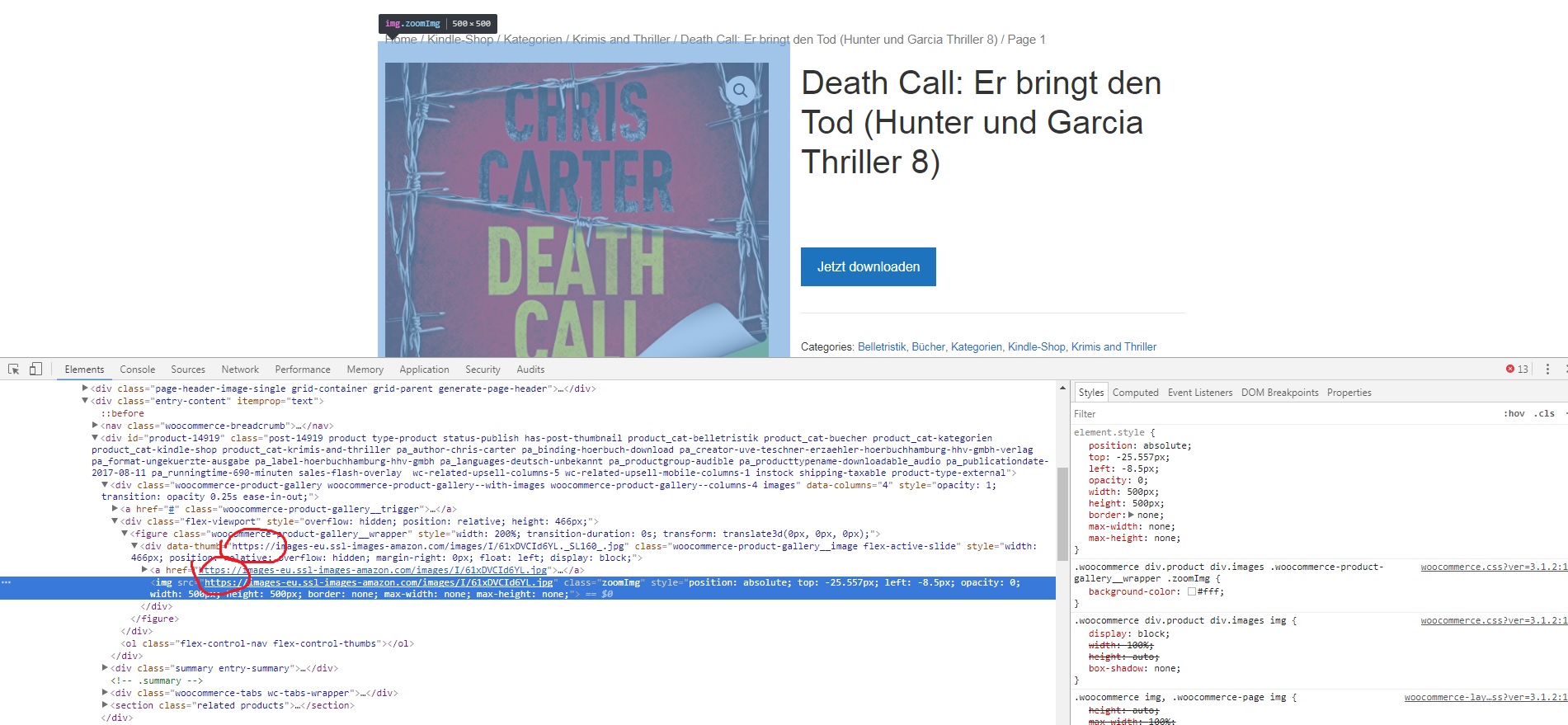Viewport: 1568px width, 725px height.
Task: Click the Home breadcrumb link
Action: [402, 40]
